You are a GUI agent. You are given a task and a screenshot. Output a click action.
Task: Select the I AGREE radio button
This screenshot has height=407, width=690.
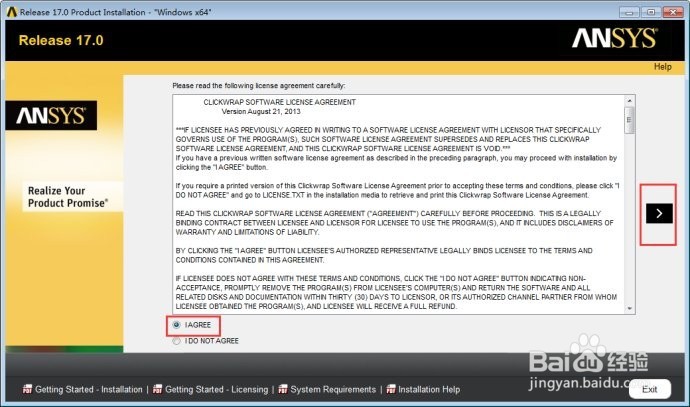pos(176,325)
